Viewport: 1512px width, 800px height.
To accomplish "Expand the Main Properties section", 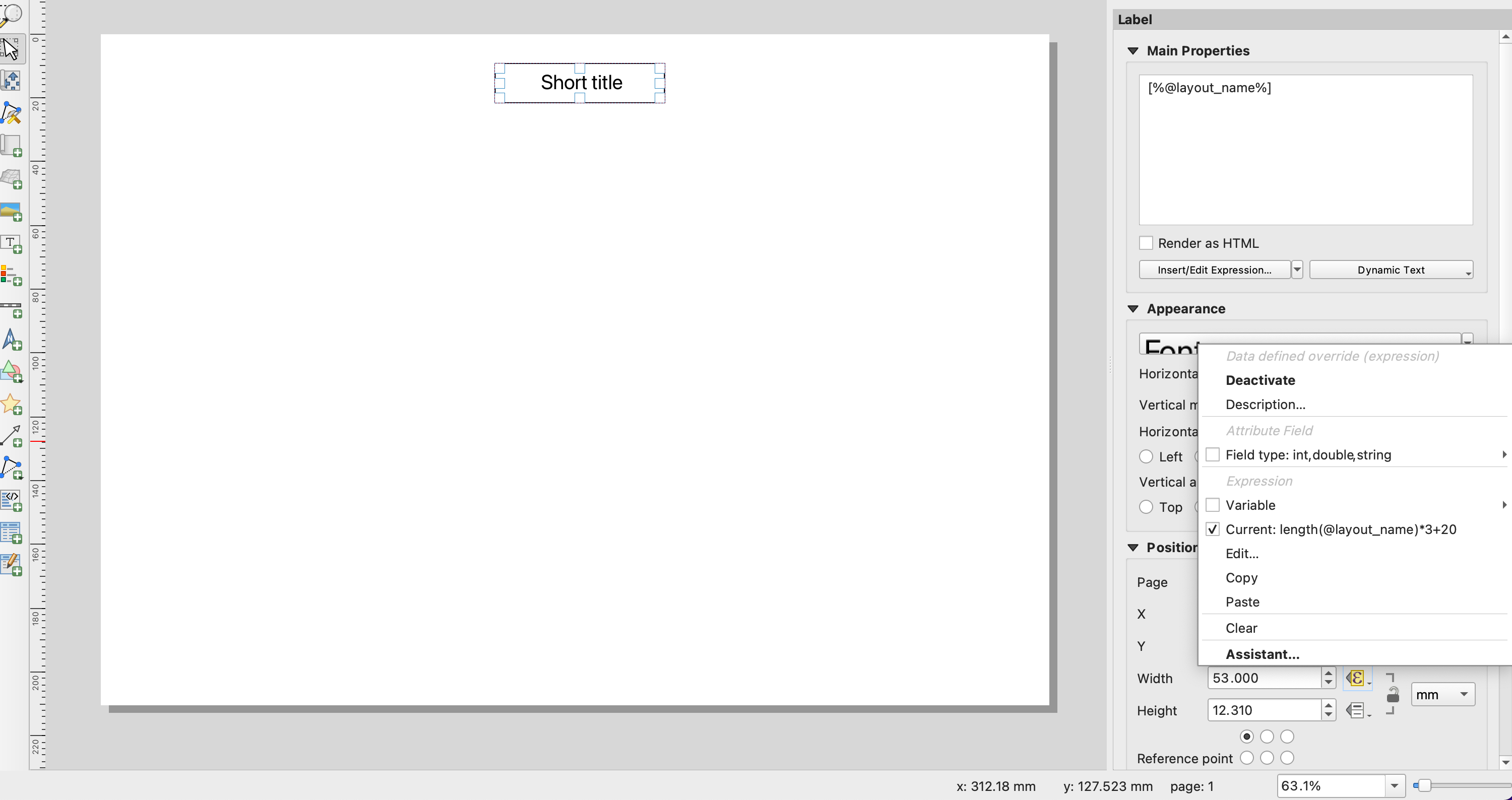I will (x=1134, y=50).
